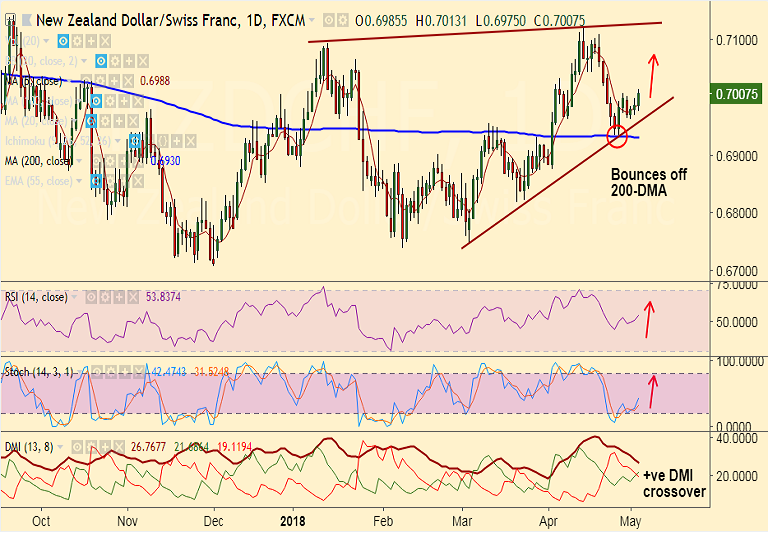Toggle visibility of the EMA (55, close) indicator

pos(96,181)
